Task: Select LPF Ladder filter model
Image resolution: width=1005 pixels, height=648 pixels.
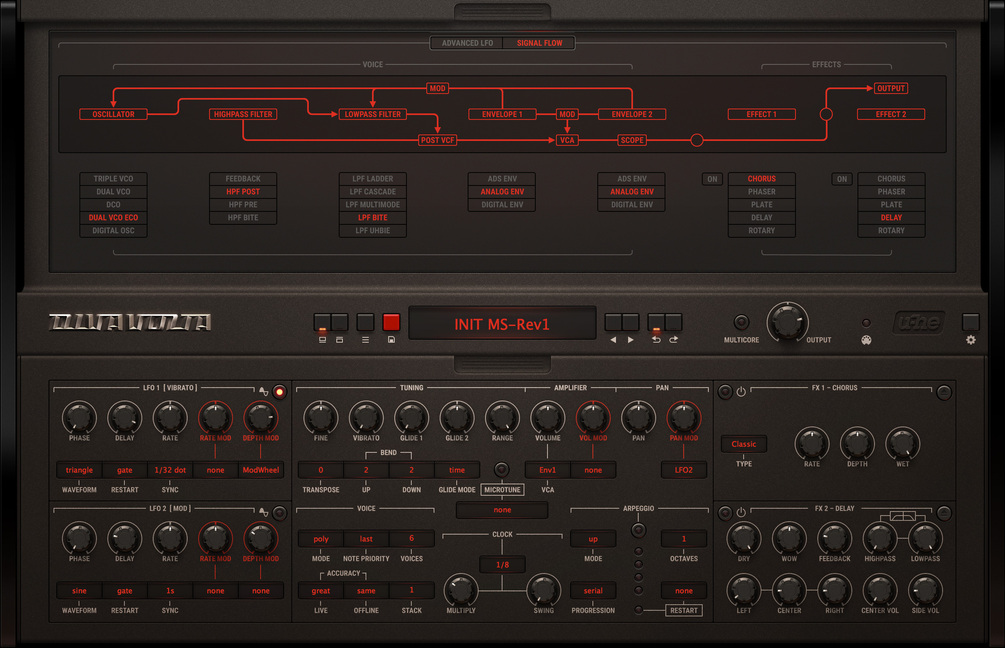Action: 372,179
